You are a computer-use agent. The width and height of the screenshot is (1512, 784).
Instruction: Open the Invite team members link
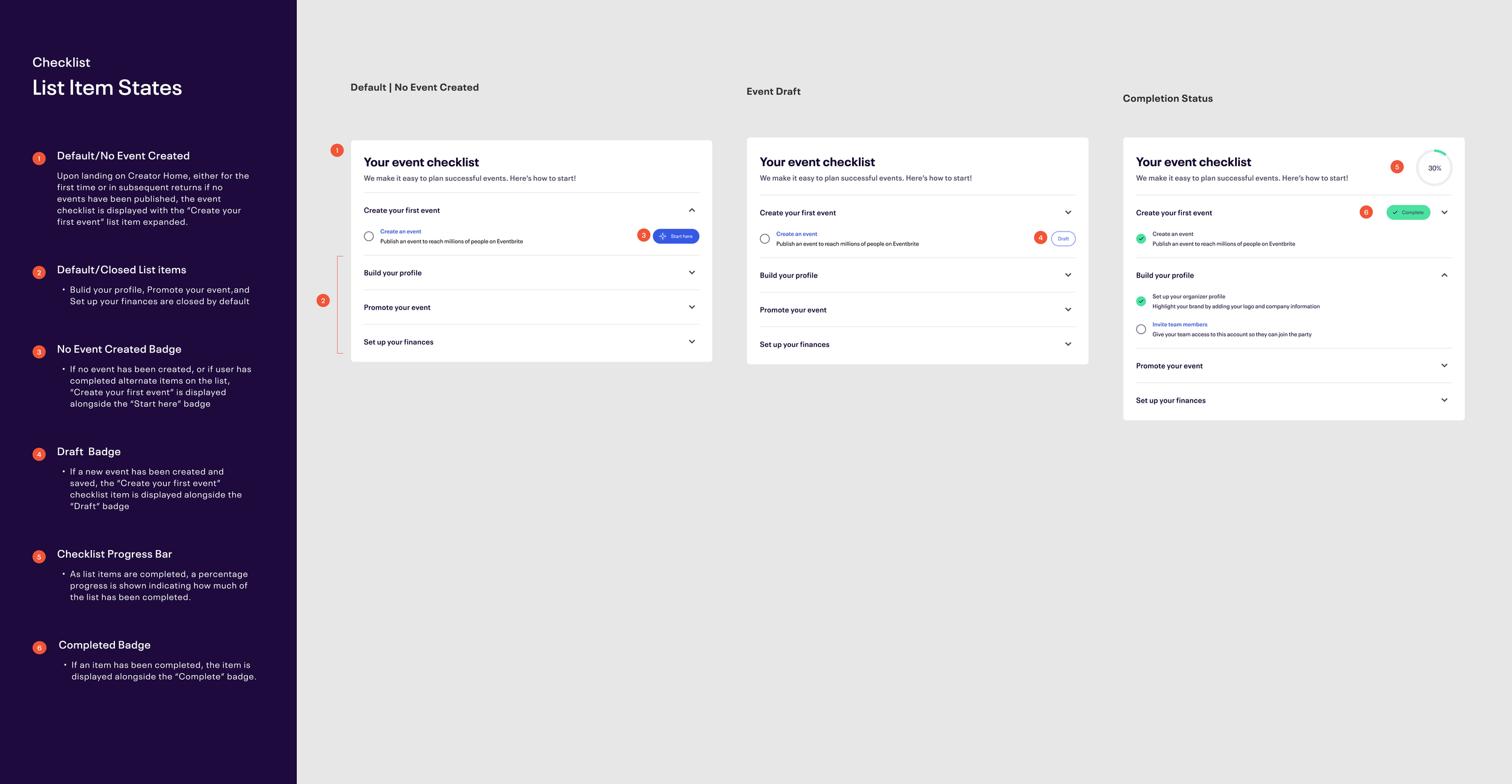point(1179,325)
